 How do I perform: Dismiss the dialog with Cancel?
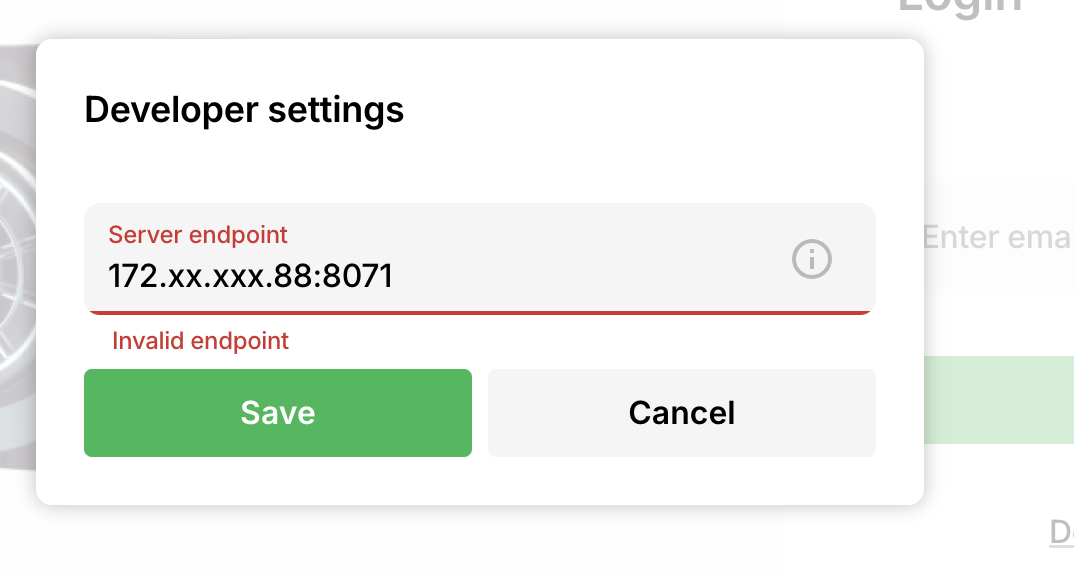coord(681,413)
